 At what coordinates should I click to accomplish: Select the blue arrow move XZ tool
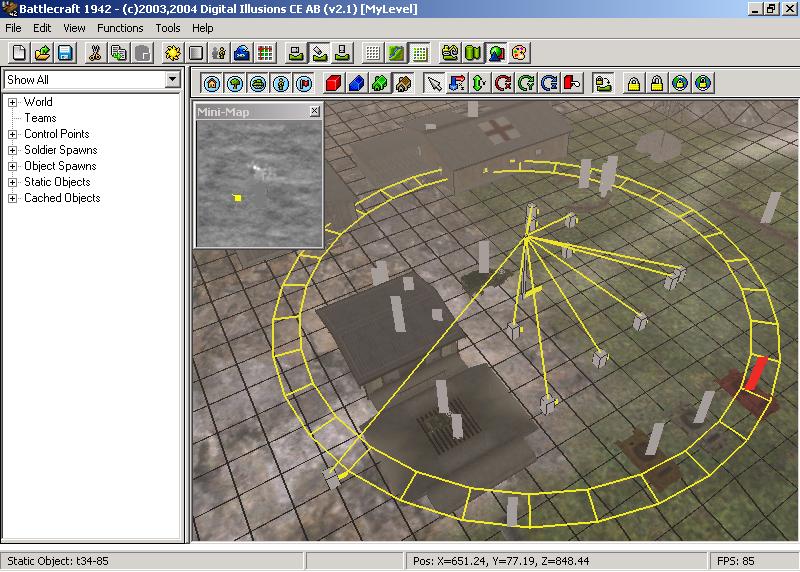pyautogui.click(x=457, y=83)
